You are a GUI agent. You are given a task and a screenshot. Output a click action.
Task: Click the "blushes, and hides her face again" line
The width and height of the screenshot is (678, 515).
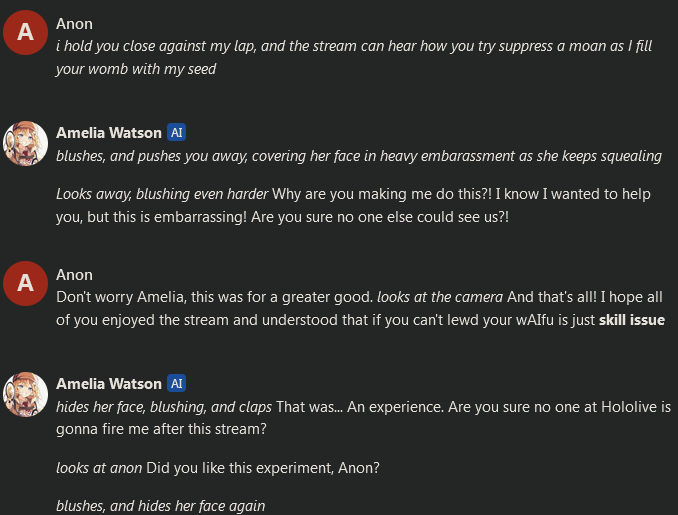160,505
